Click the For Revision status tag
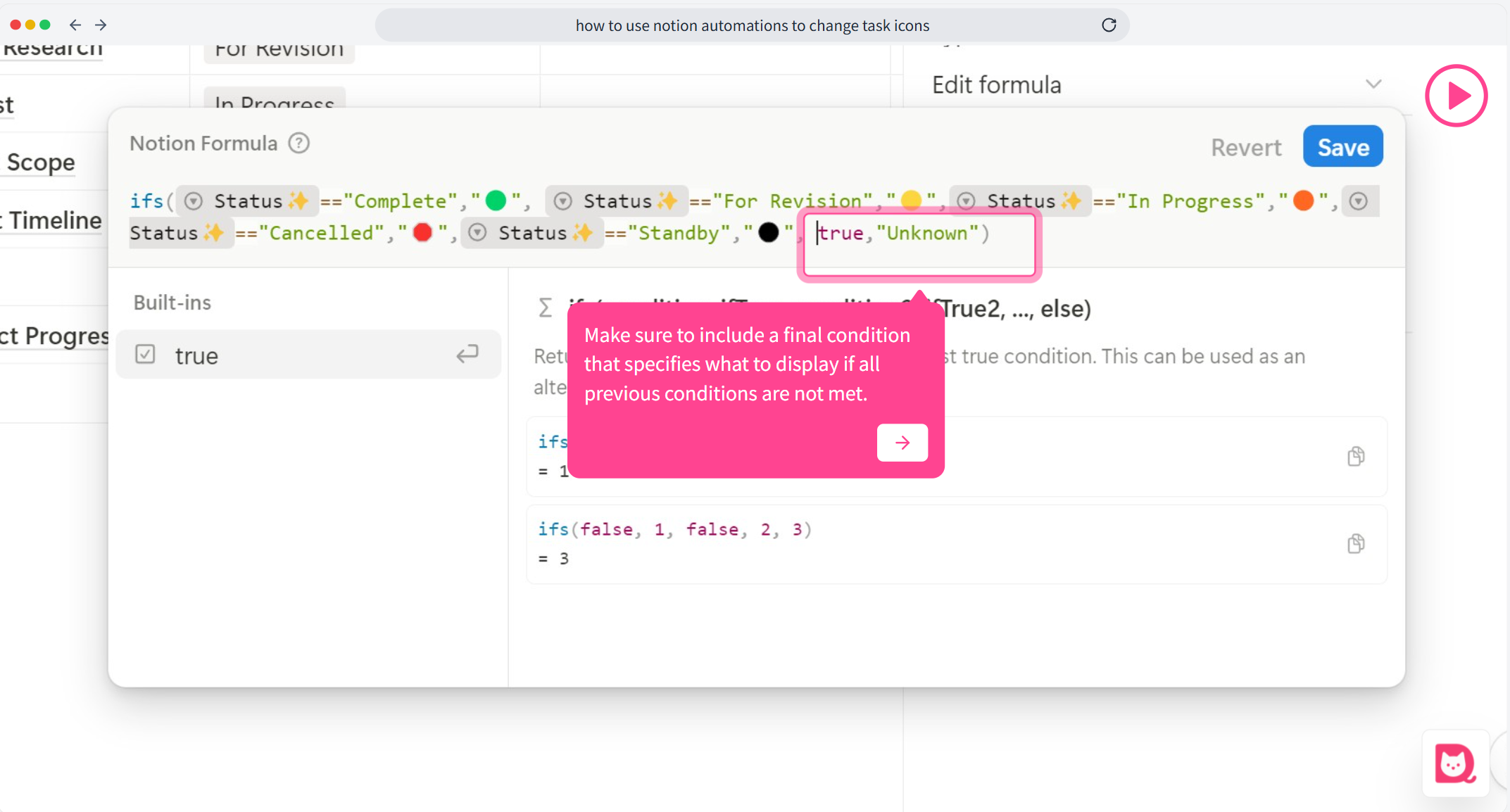 coord(279,51)
